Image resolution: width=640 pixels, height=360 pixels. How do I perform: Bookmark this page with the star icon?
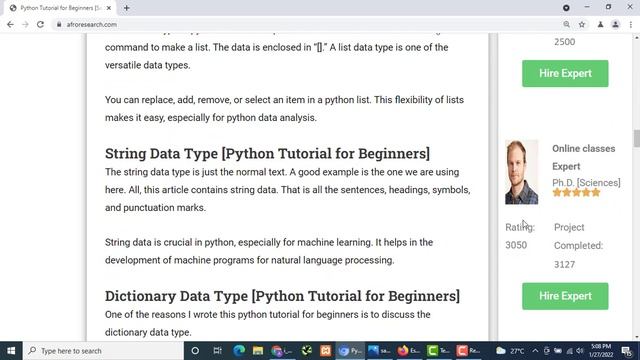point(582,24)
